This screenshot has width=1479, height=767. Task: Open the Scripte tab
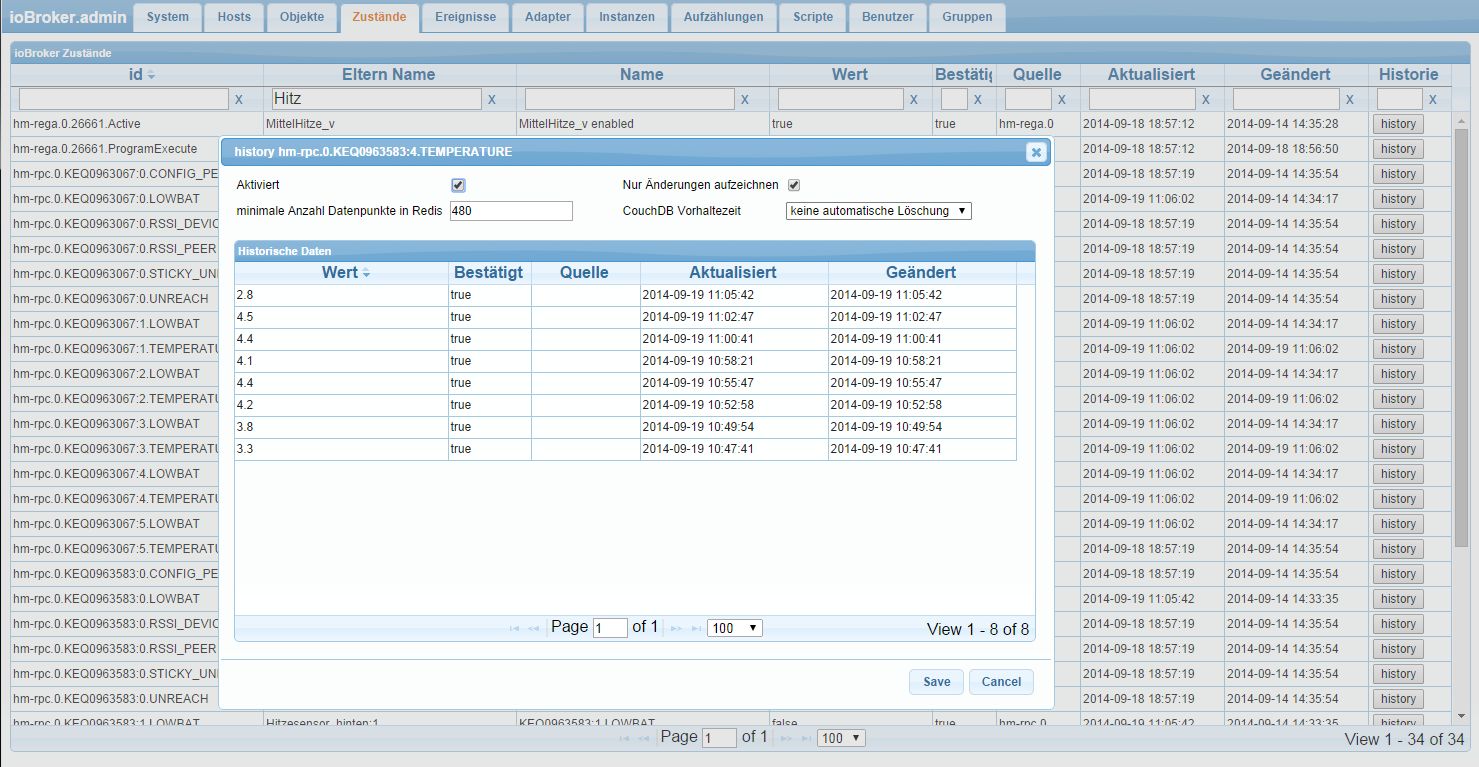coord(813,17)
